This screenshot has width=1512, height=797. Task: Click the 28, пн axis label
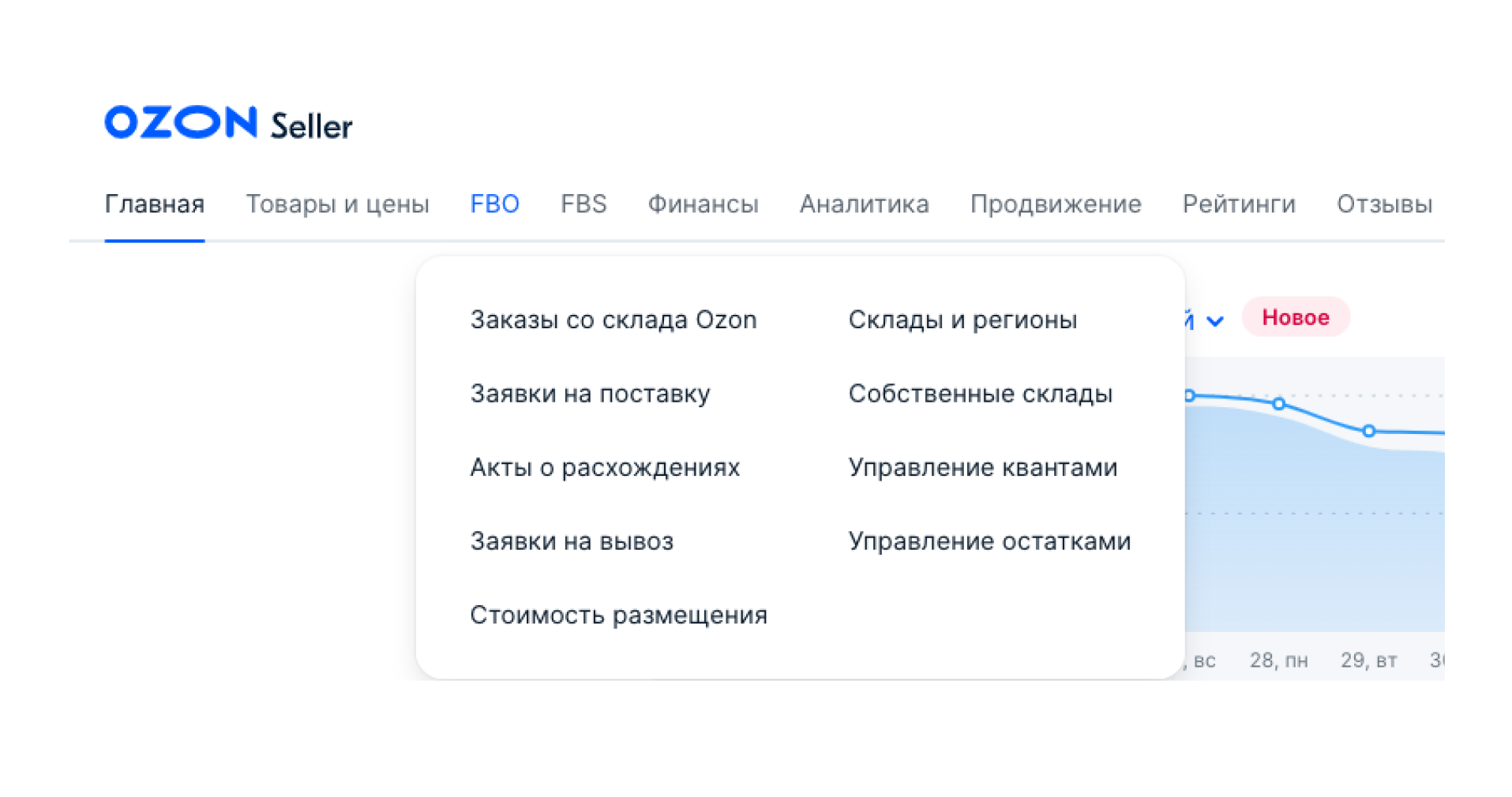click(x=1278, y=660)
